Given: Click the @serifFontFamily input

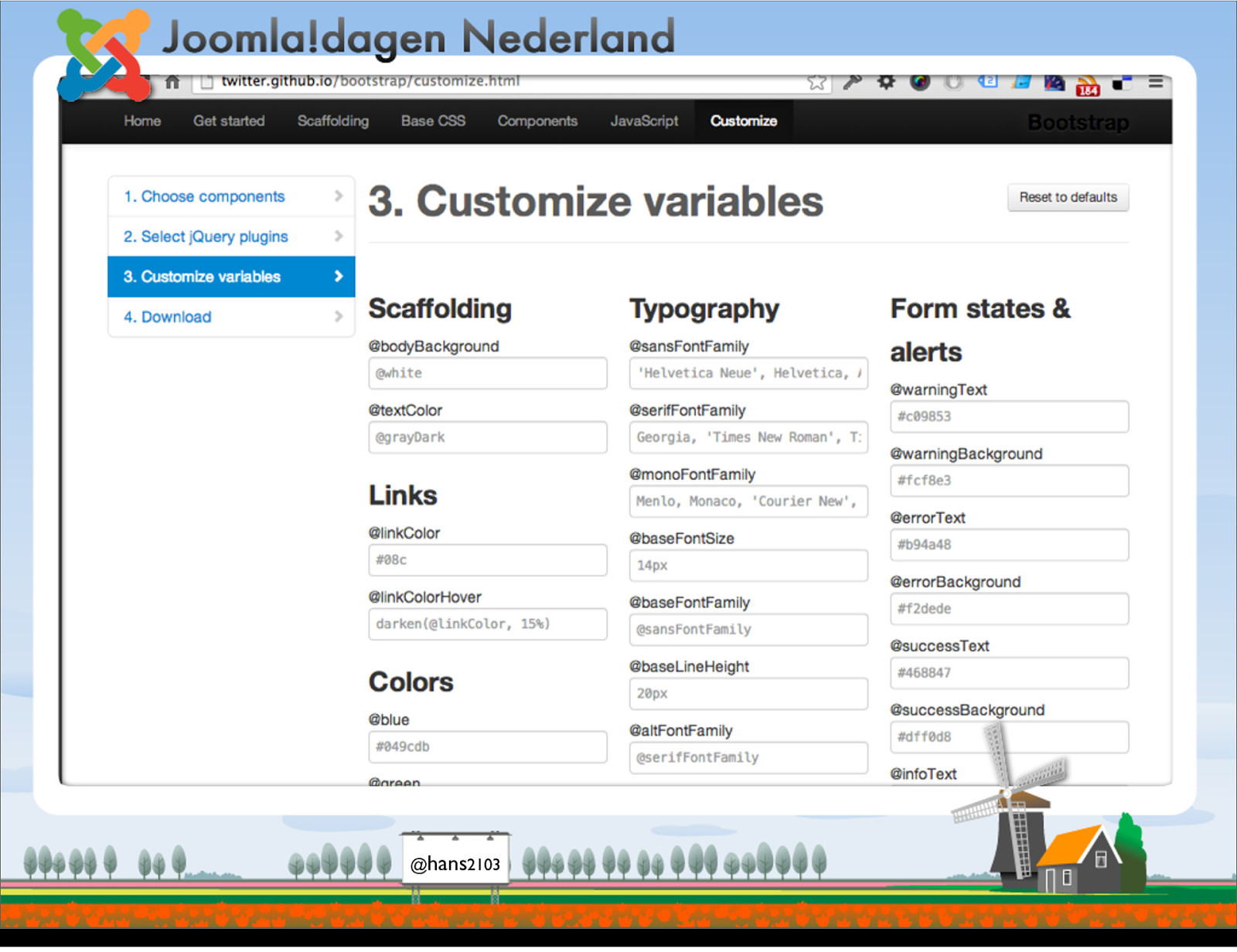Looking at the screenshot, I should pyautogui.click(x=749, y=437).
